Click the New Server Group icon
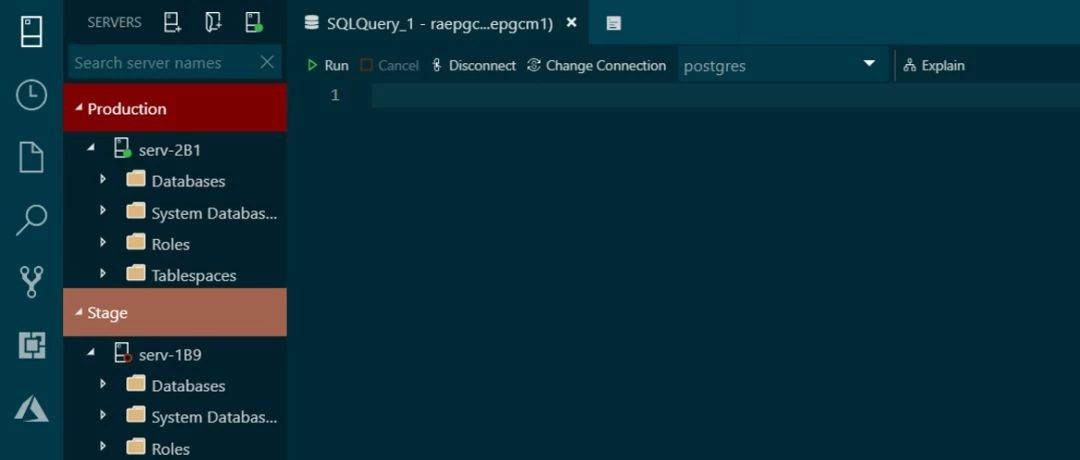 pyautogui.click(x=214, y=23)
